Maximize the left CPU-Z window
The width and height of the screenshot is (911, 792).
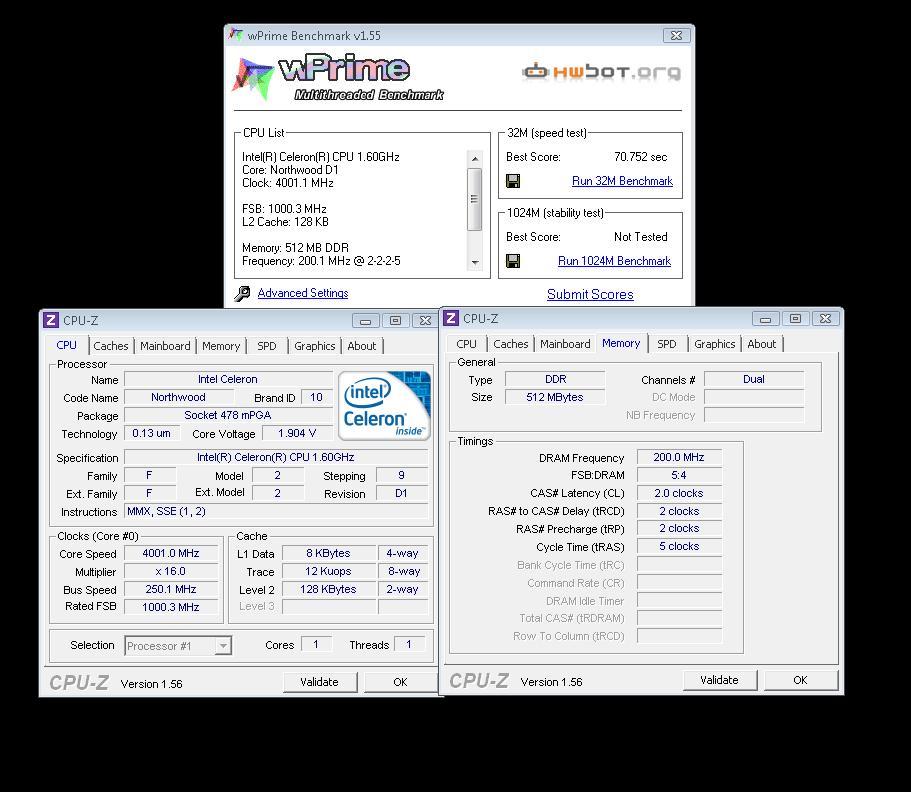396,321
